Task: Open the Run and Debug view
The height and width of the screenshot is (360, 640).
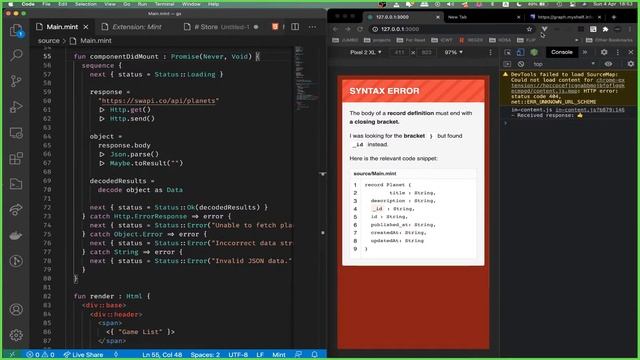Action: [16, 107]
